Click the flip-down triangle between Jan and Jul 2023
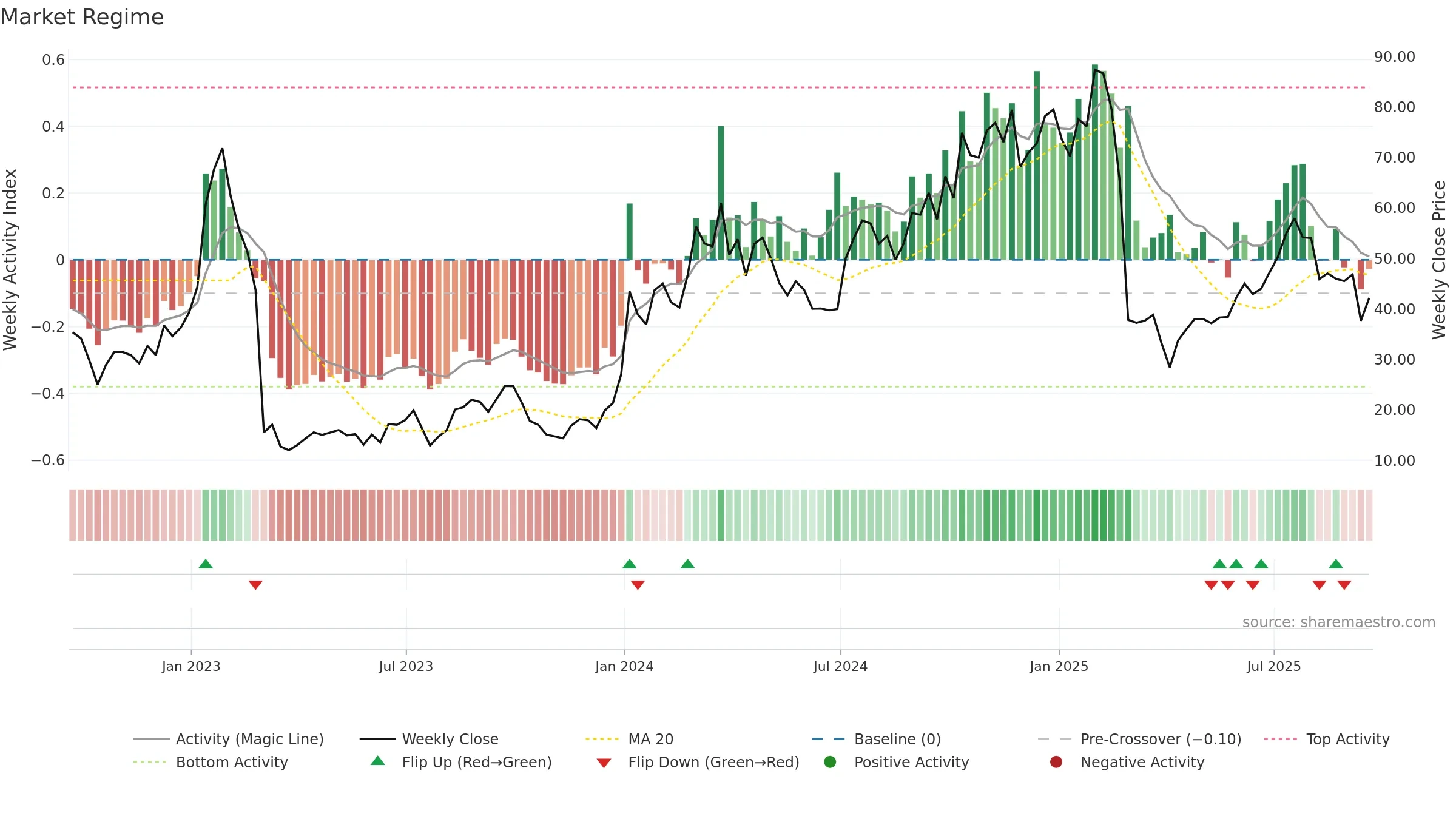Screen dimensions: 1456x819 pos(255,585)
